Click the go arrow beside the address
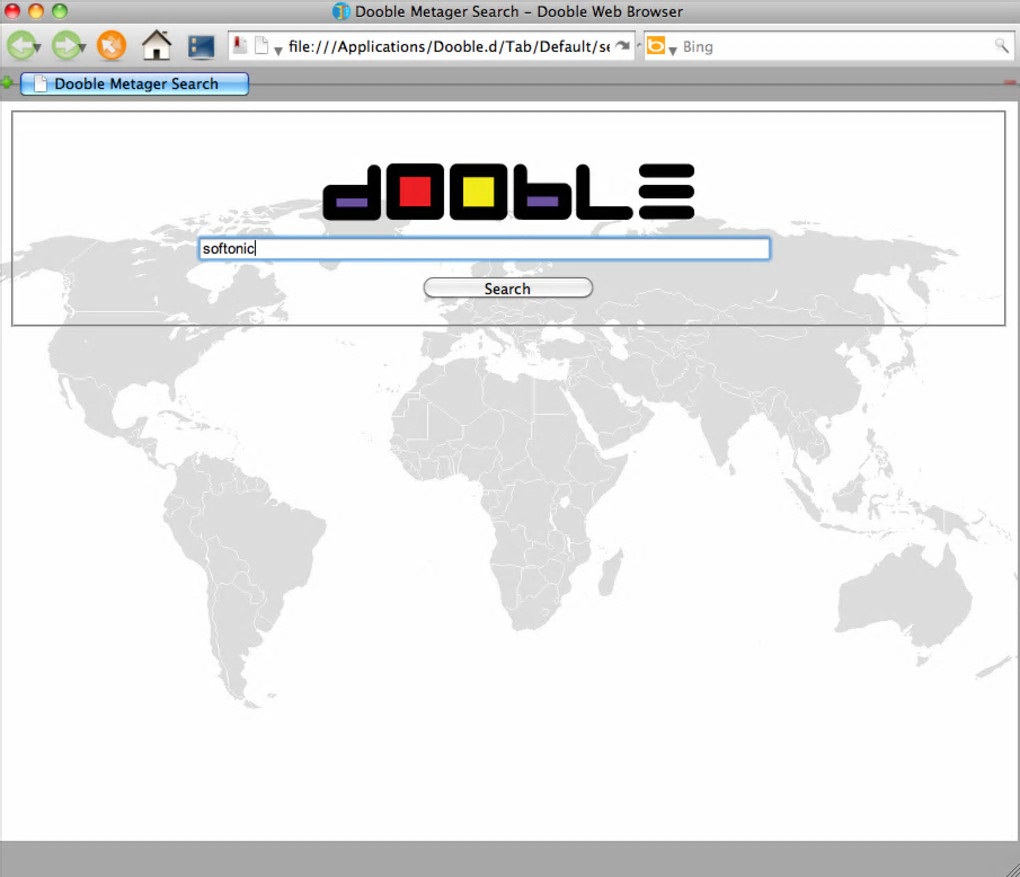 (623, 46)
